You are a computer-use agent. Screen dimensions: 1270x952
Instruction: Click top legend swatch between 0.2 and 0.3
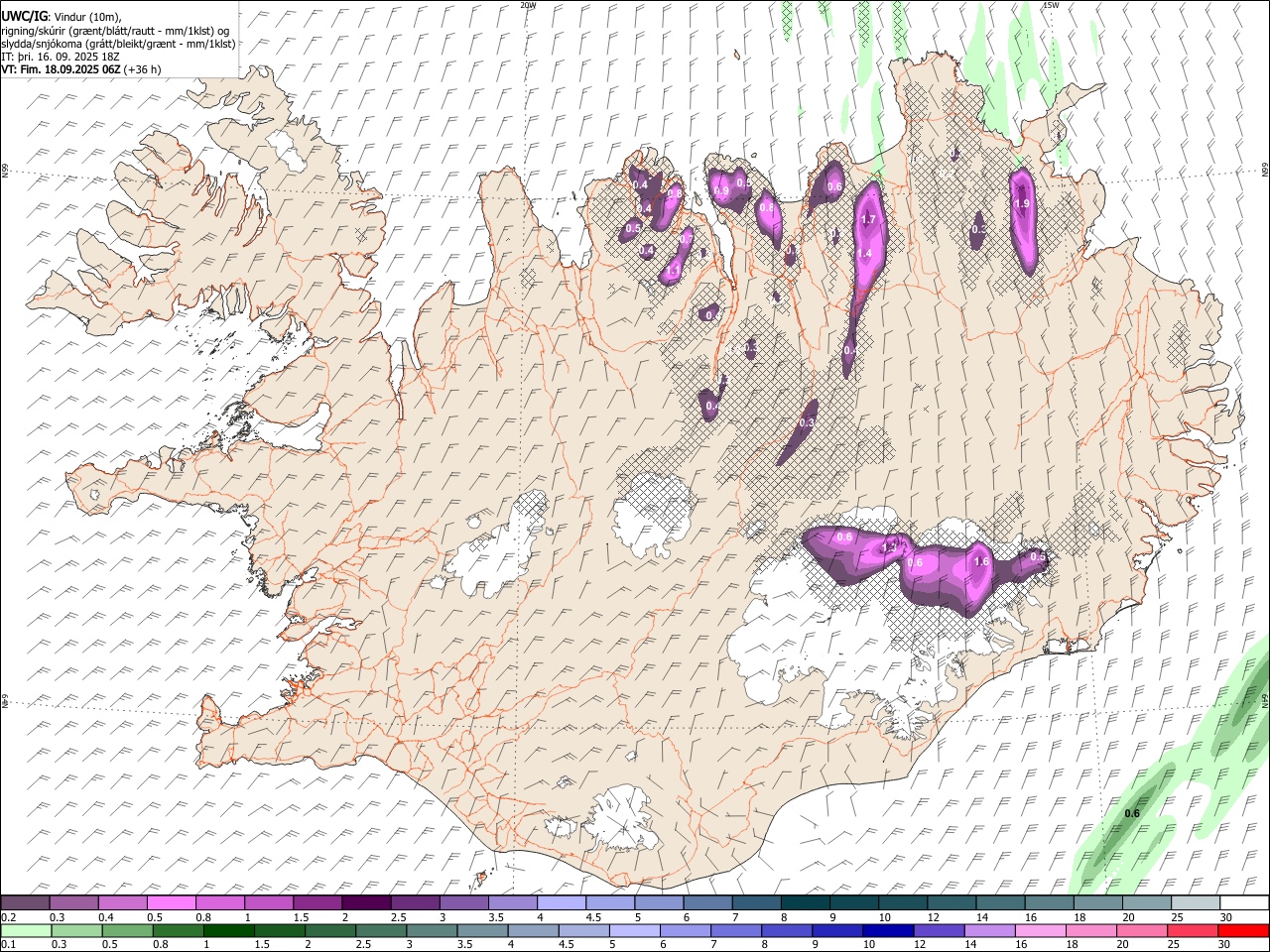(25, 903)
